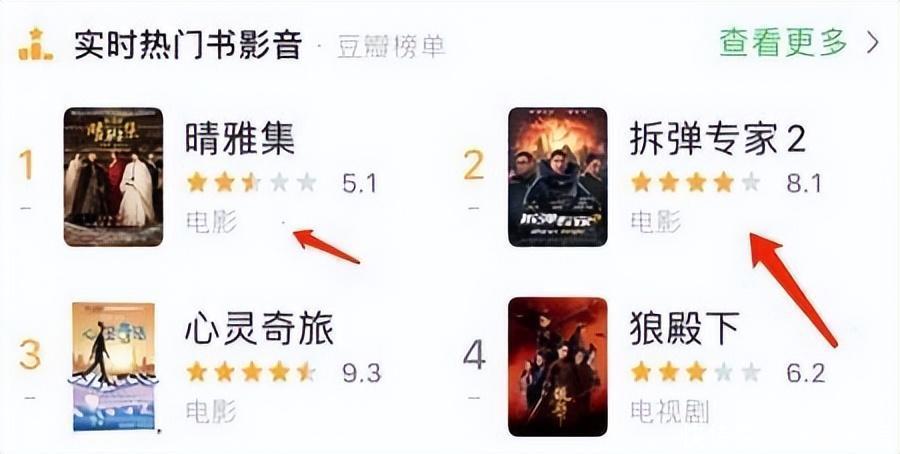Click the star rating of 心灵奇旅
The width and height of the screenshot is (900, 454).
click(251, 372)
